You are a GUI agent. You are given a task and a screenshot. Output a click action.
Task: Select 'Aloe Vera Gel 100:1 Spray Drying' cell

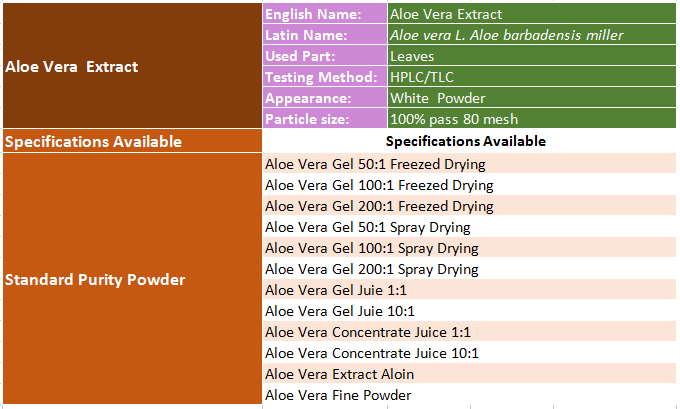click(466, 248)
